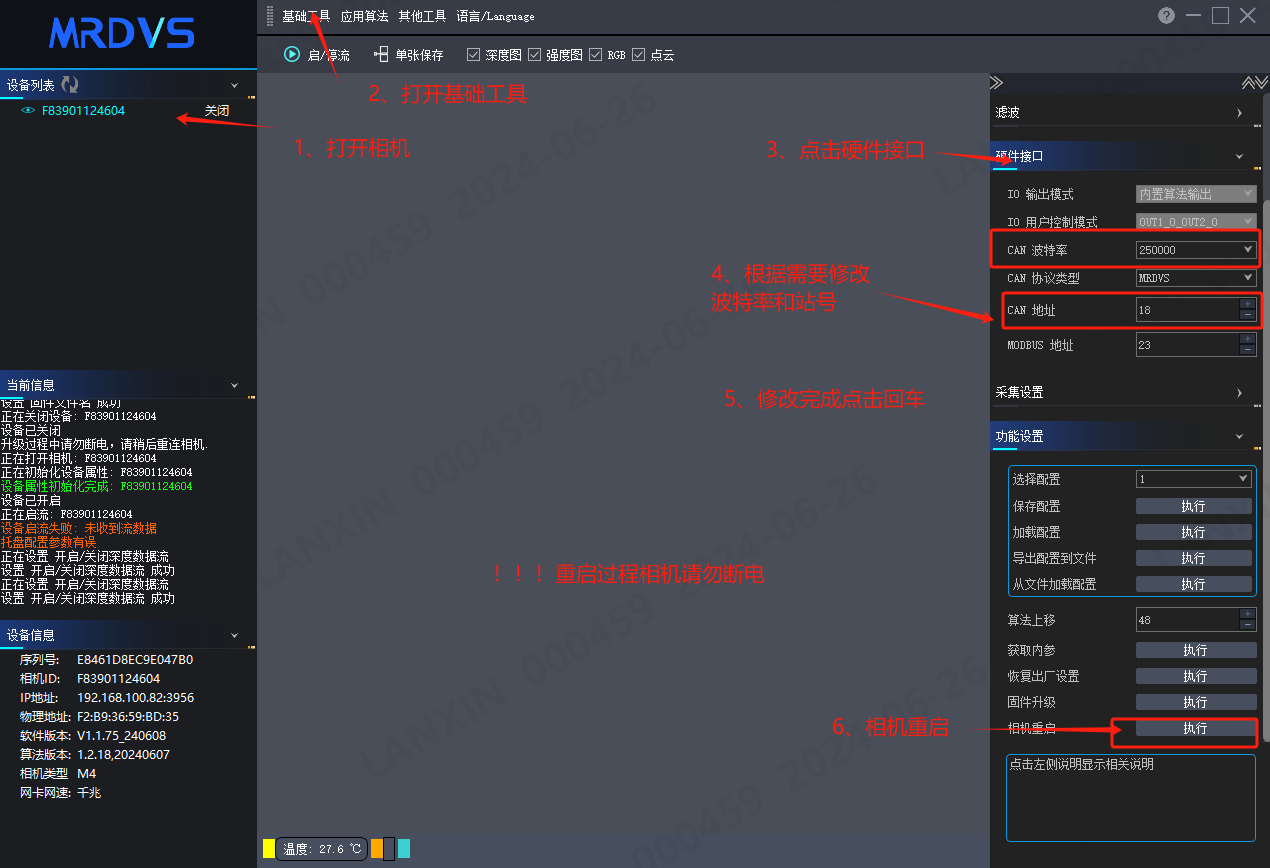Decrement the MODBUS 地址 value
Screen dimensions: 1270x868
tap(1247, 350)
